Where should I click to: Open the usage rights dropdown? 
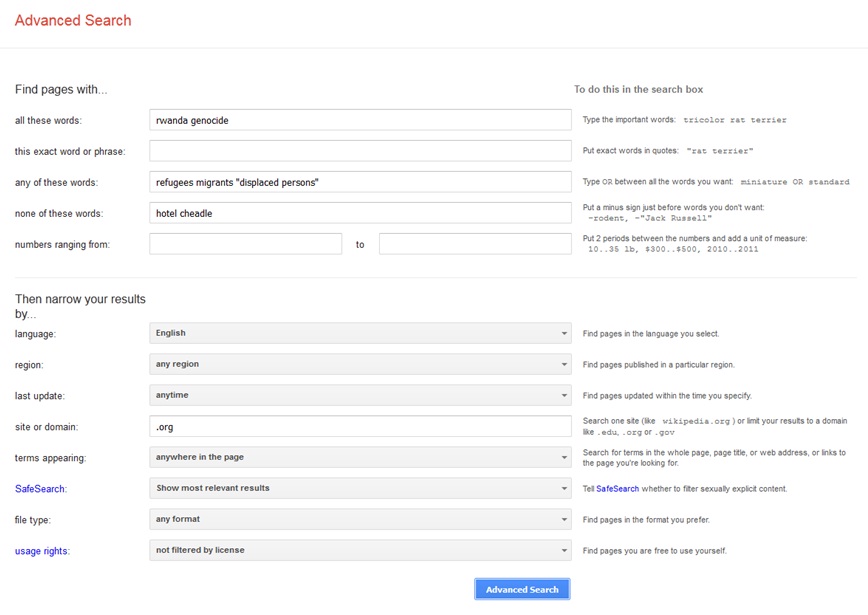pos(360,551)
